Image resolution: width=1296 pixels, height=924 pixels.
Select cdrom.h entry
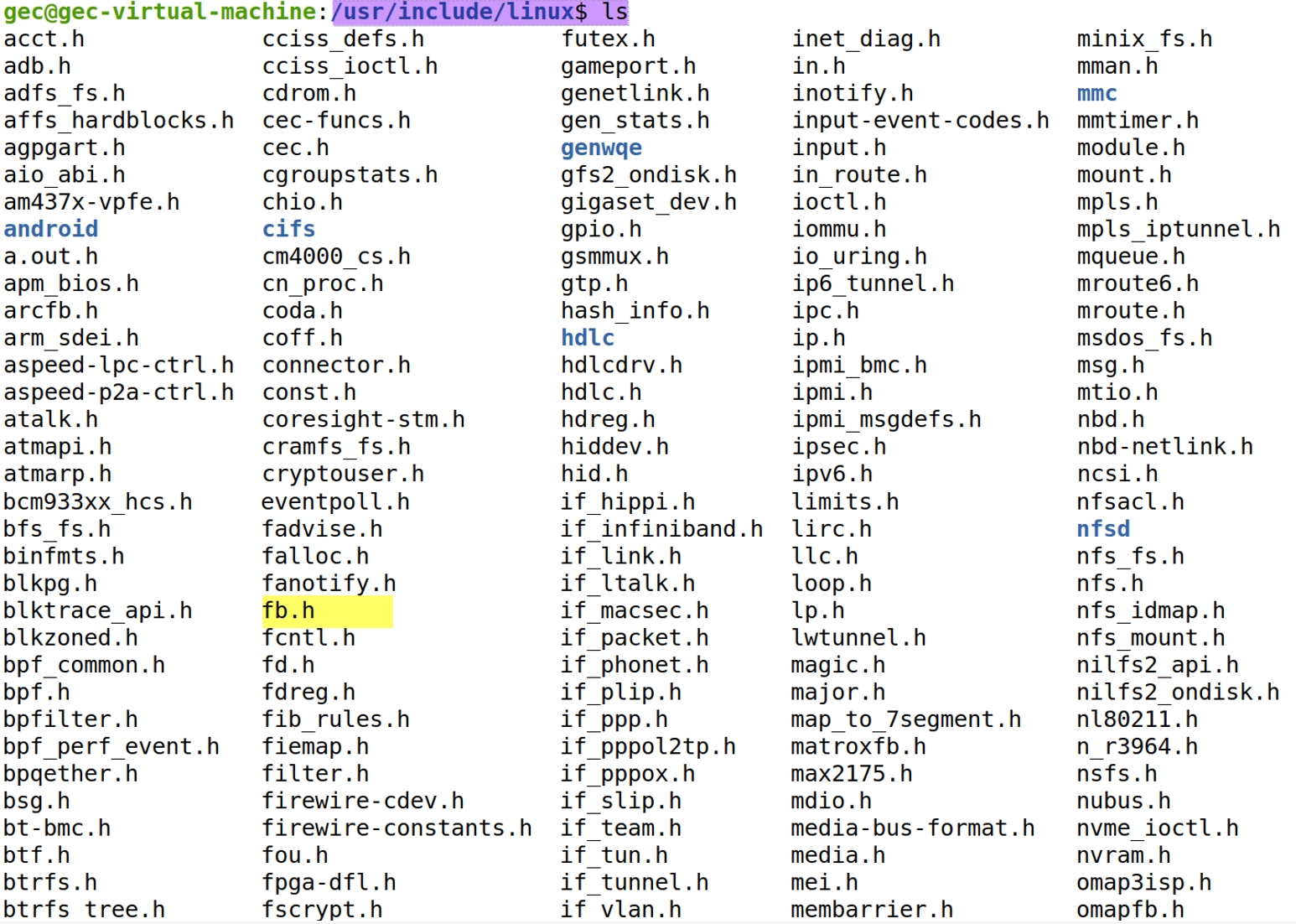pyautogui.click(x=309, y=93)
